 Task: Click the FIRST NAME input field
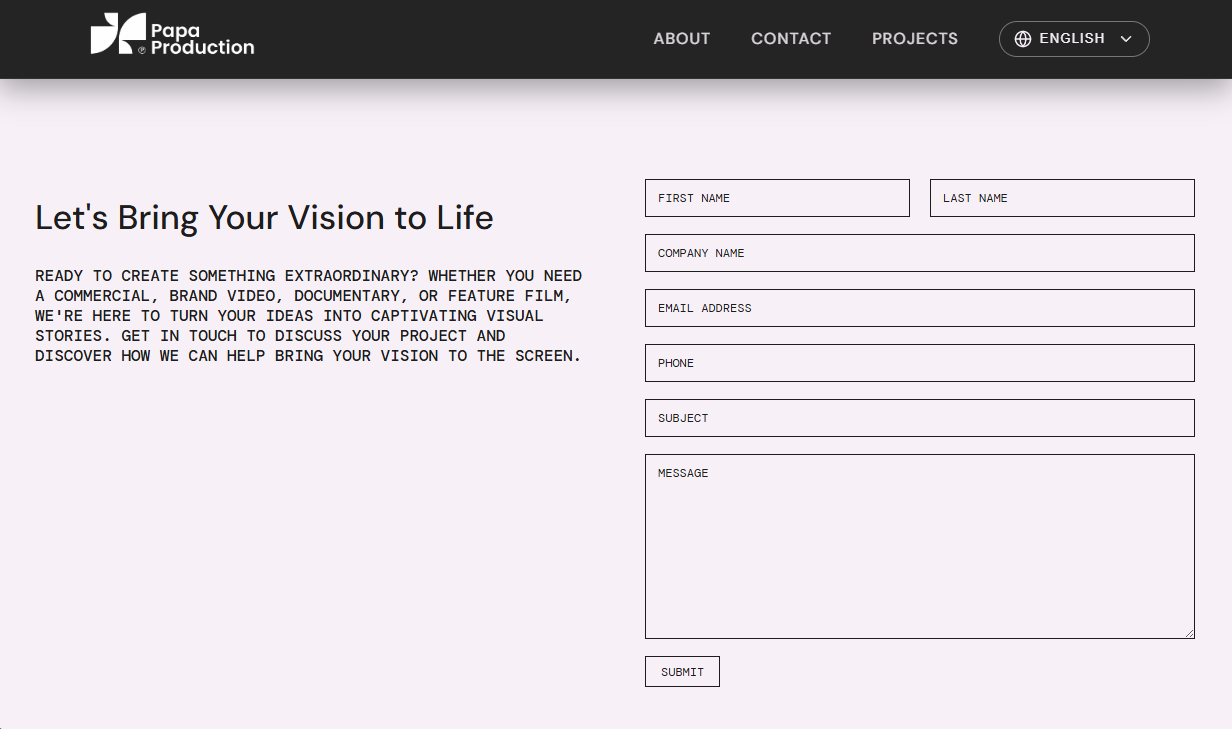point(777,198)
